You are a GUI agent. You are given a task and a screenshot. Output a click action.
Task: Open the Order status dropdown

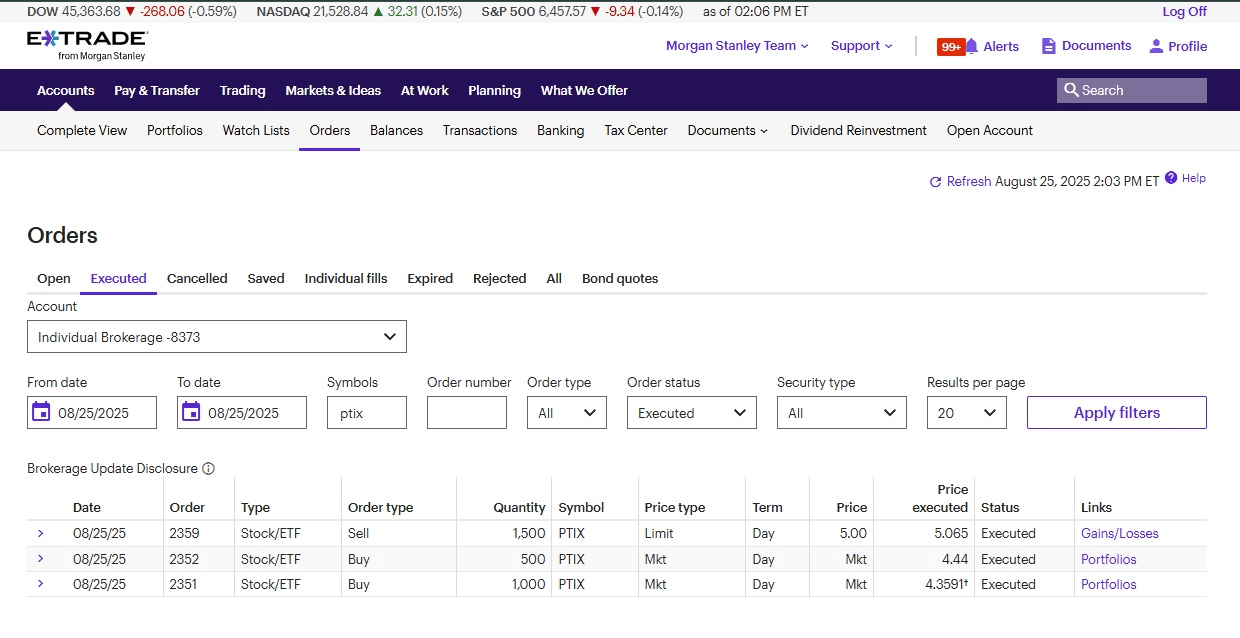691,413
